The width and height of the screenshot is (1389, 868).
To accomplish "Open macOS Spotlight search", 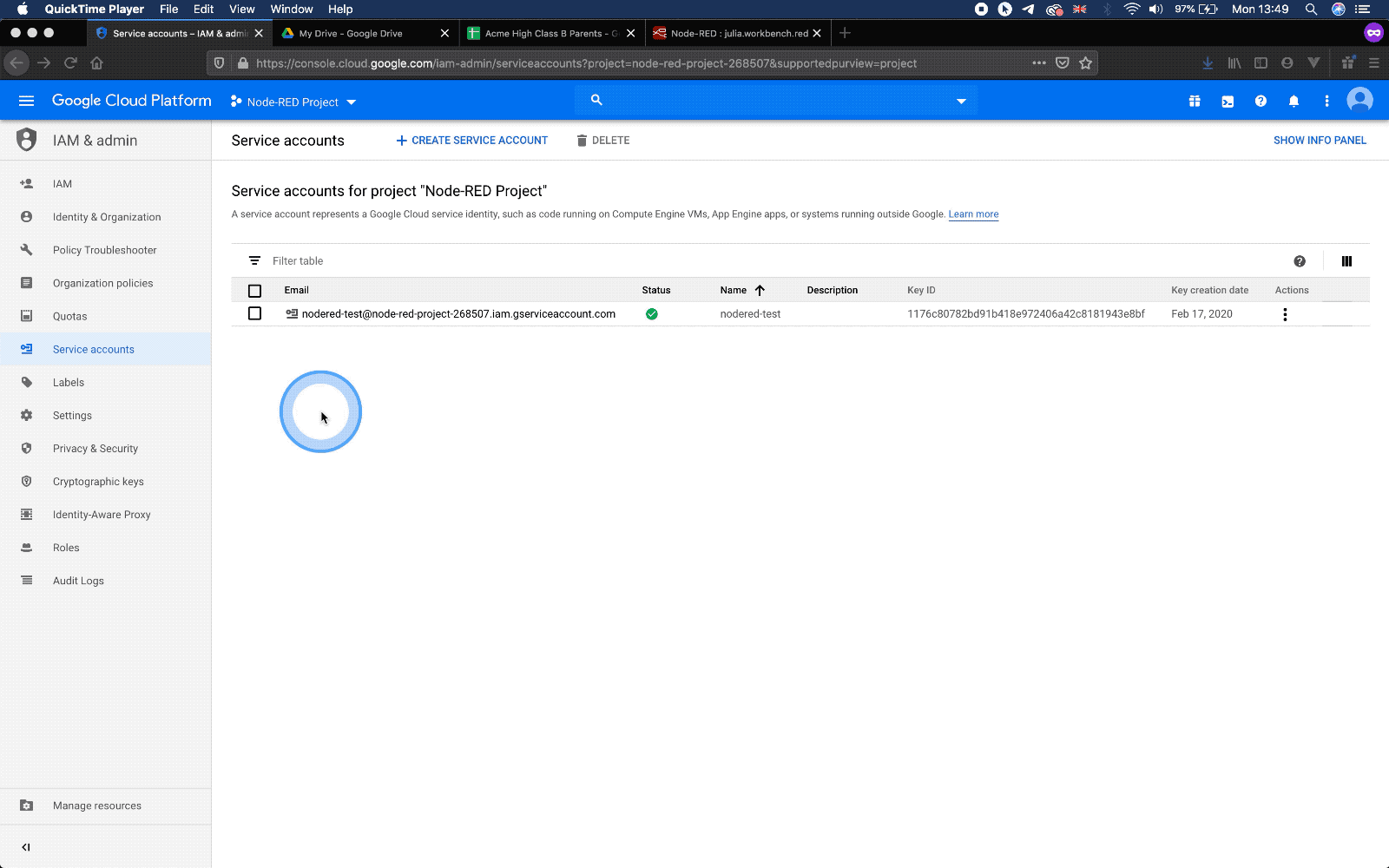I will click(x=1311, y=9).
